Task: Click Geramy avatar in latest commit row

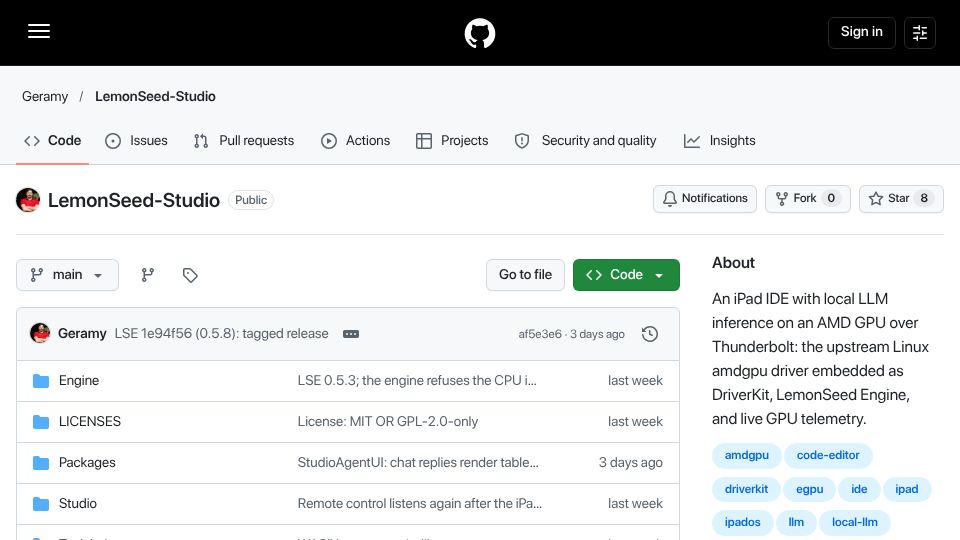Action: [40, 334]
